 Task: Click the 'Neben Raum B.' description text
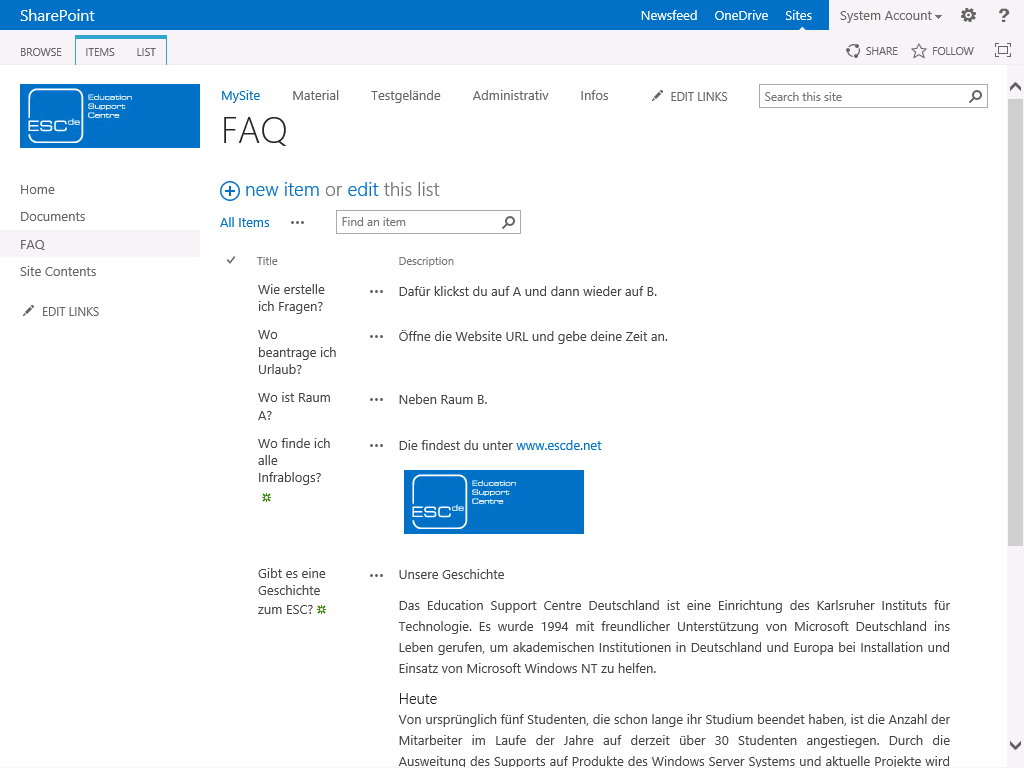443,400
